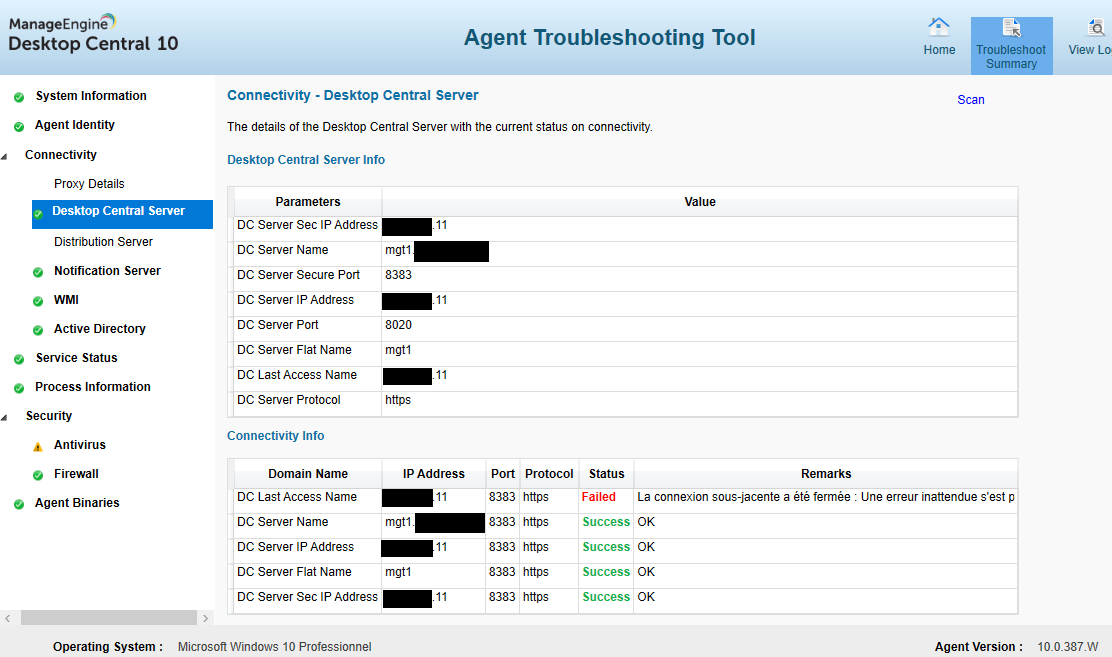Open Troubleshoot Summary icon

(1011, 28)
